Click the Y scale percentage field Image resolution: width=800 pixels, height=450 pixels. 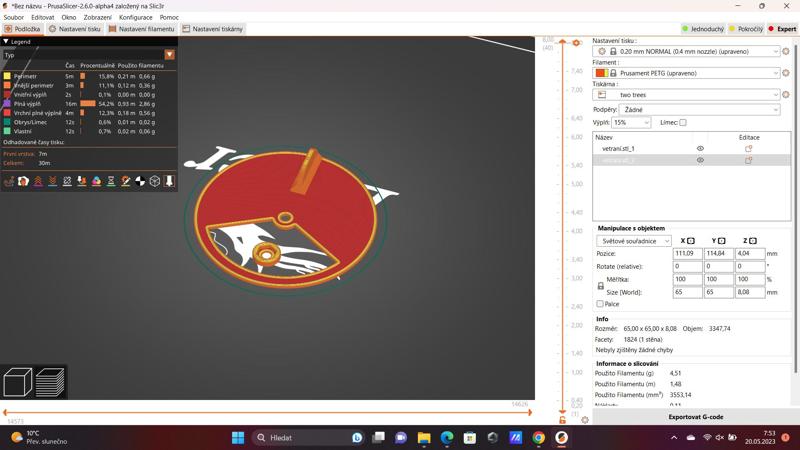click(719, 280)
